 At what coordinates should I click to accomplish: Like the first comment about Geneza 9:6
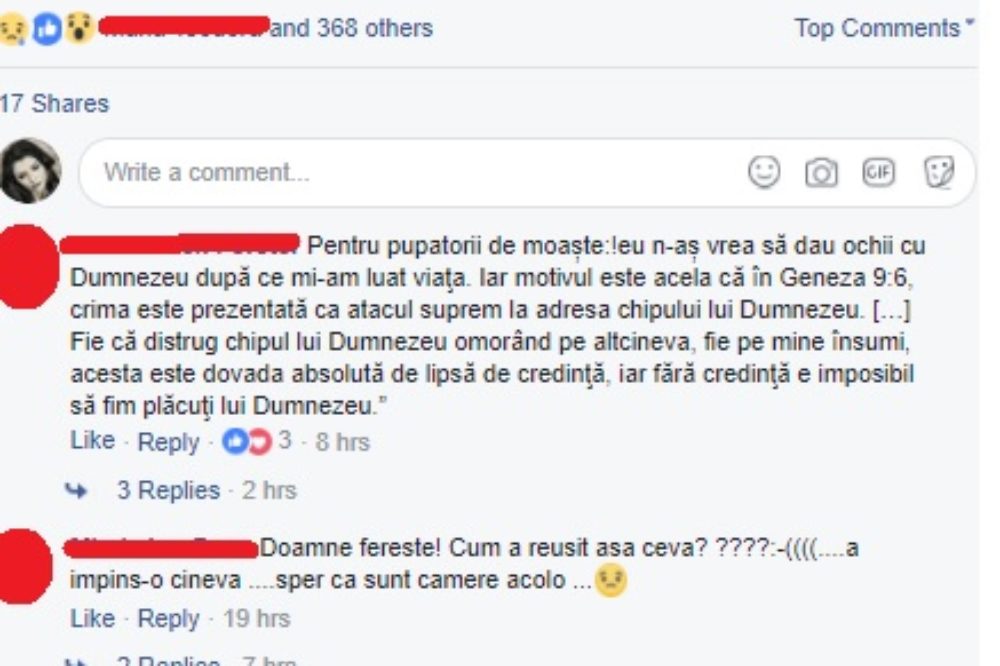click(92, 440)
